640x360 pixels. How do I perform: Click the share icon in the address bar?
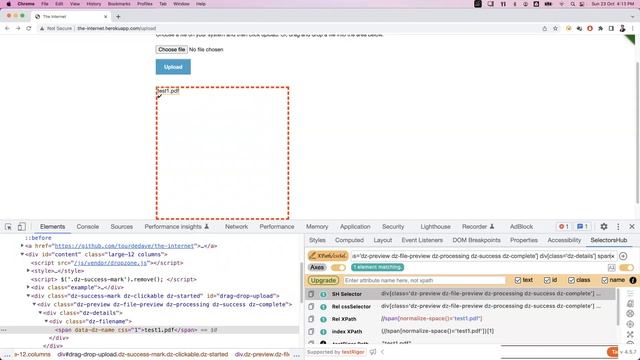(544, 29)
